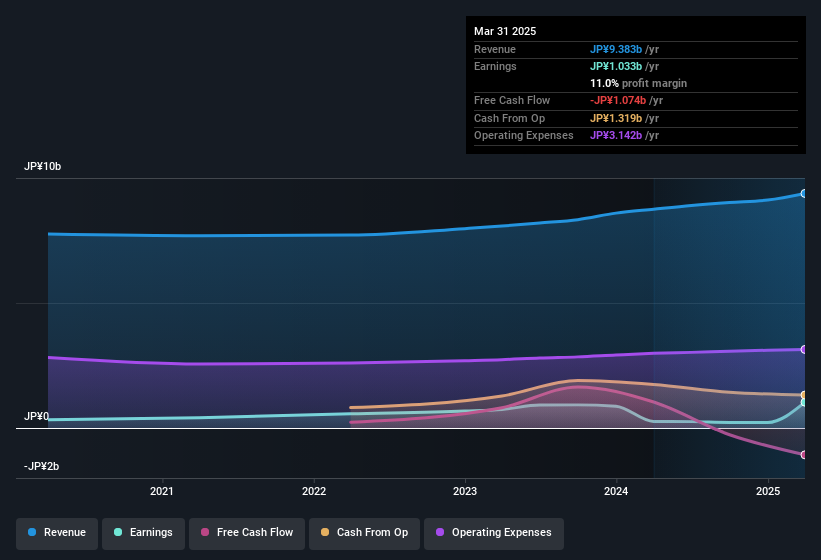Viewport: 821px width, 560px height.
Task: Click the 2025 x-axis label
Action: pyautogui.click(x=768, y=491)
